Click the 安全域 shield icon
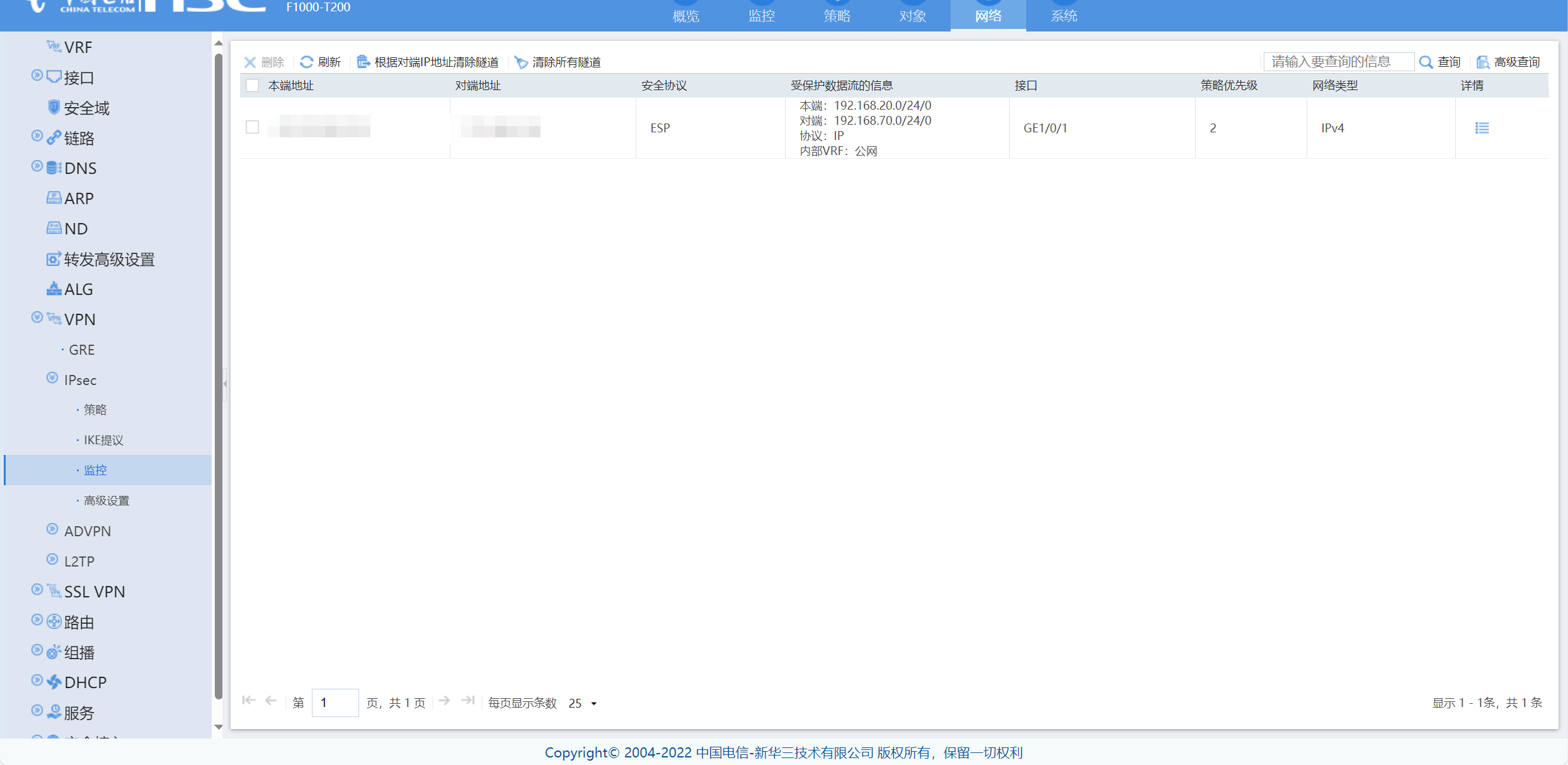Image resolution: width=1568 pixels, height=765 pixels. point(54,107)
